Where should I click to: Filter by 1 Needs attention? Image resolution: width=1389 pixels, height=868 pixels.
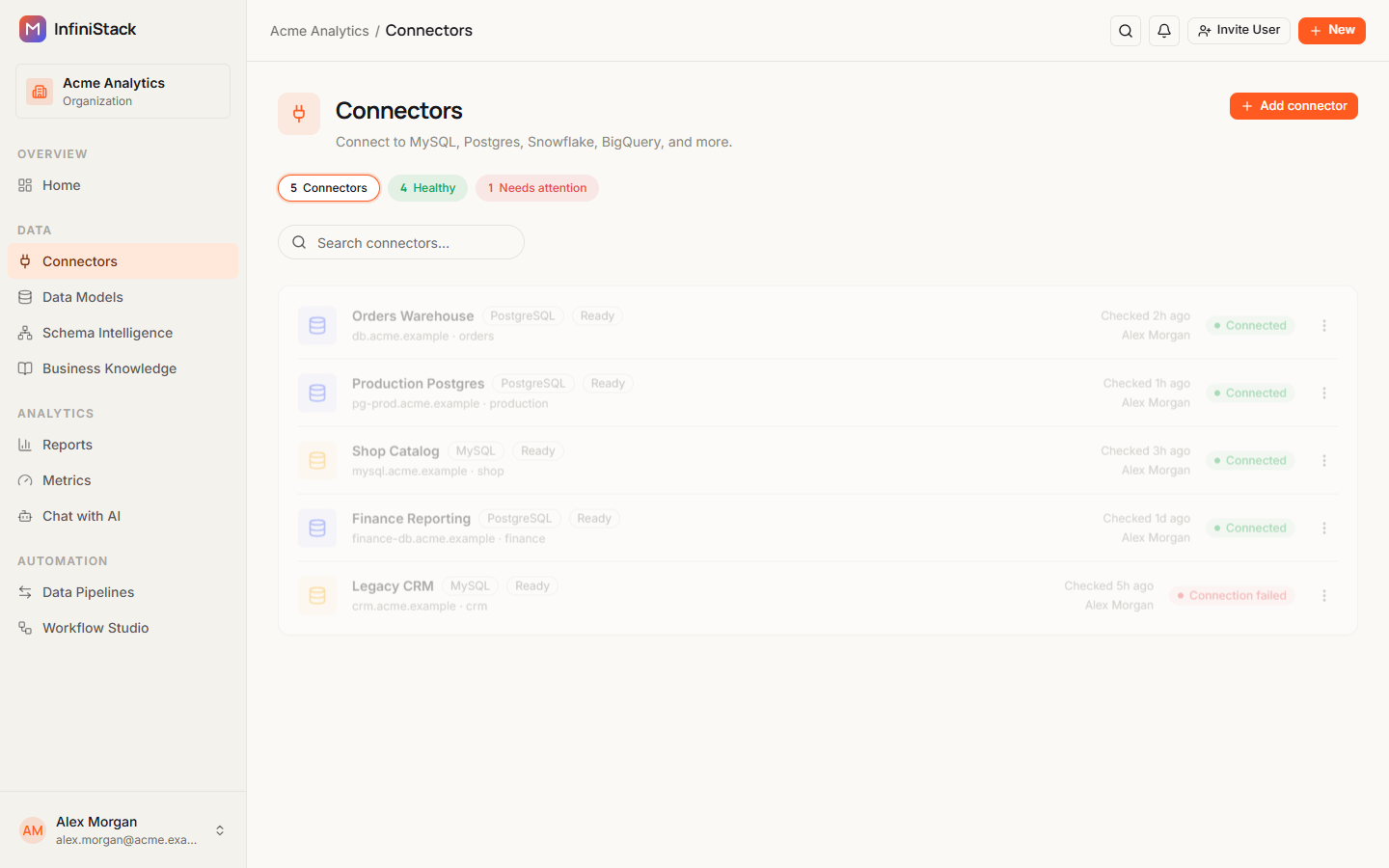tap(537, 188)
